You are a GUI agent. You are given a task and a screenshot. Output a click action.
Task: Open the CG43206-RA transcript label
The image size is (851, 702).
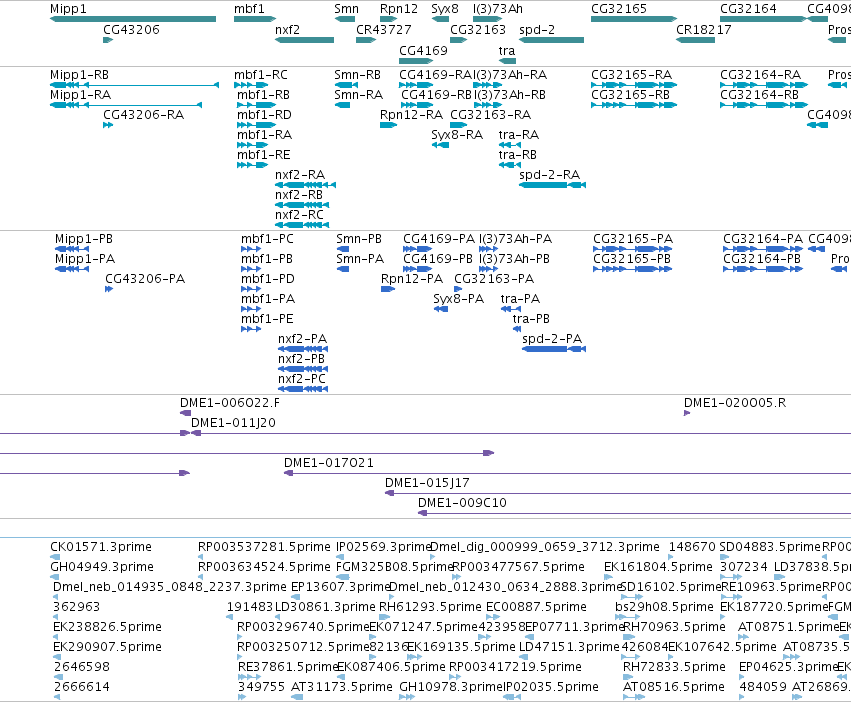tap(144, 115)
